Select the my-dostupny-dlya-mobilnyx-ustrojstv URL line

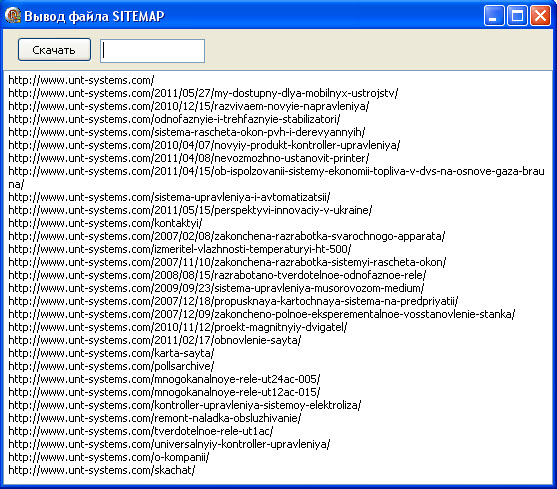click(203, 93)
